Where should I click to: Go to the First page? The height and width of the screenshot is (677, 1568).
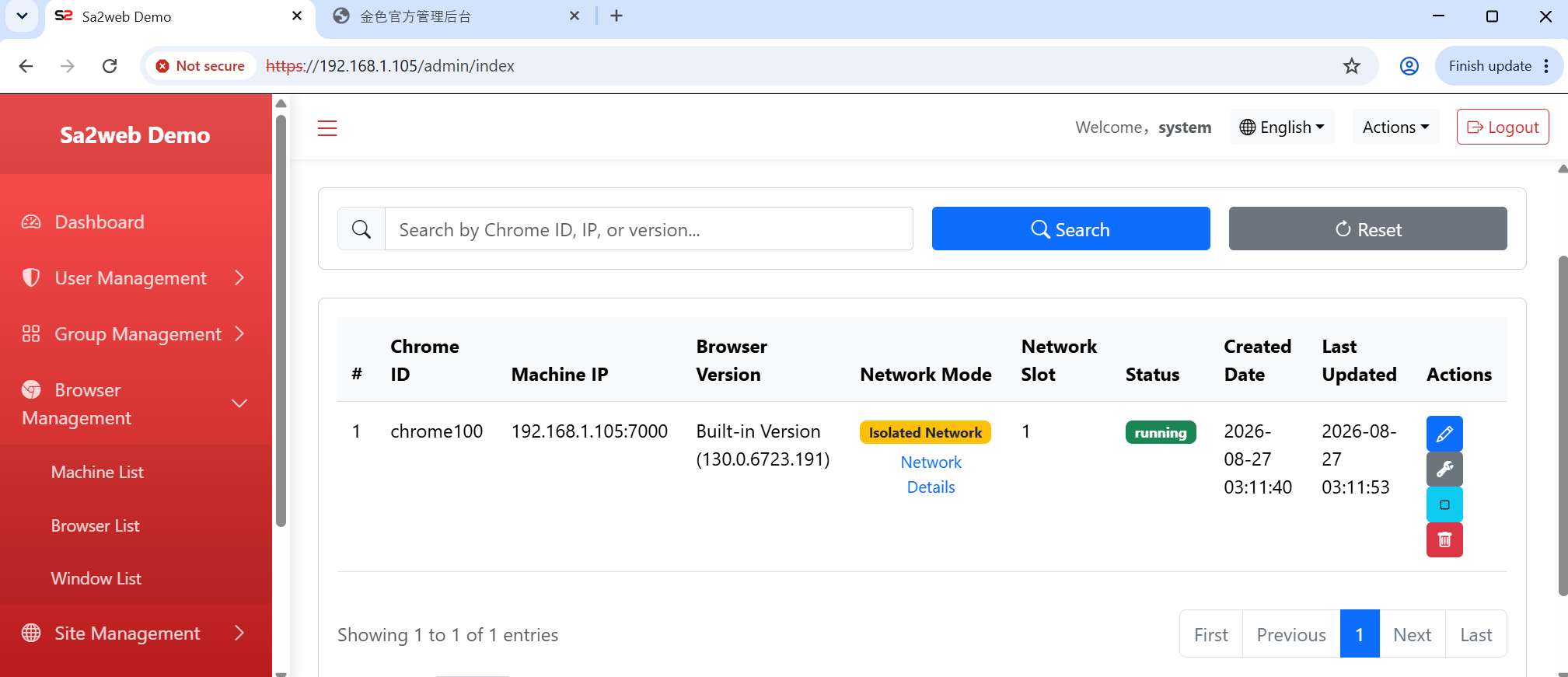coord(1211,634)
